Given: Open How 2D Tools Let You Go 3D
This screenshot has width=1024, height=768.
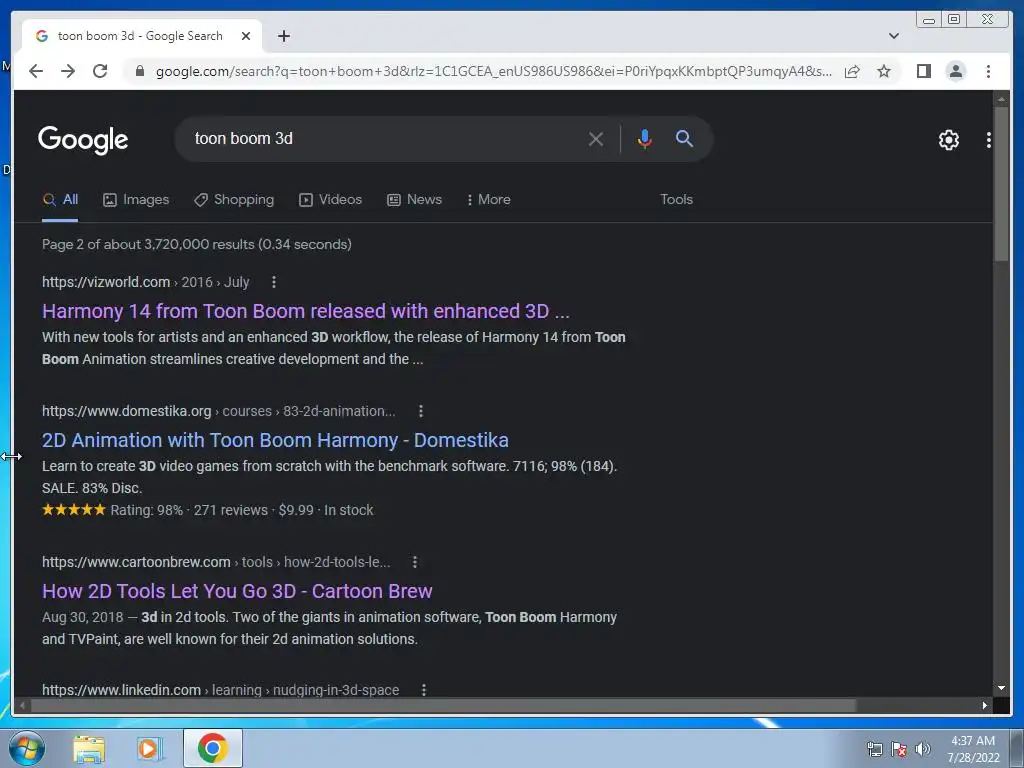Looking at the screenshot, I should (x=237, y=591).
